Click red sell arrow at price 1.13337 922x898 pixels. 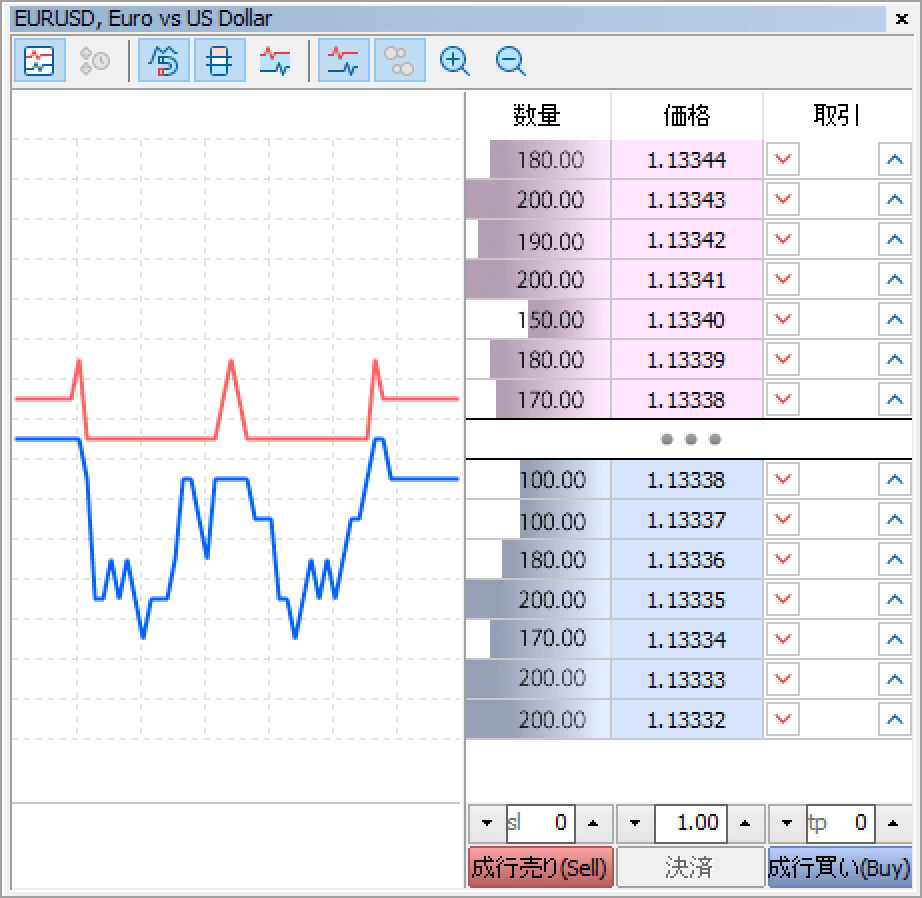click(x=783, y=519)
